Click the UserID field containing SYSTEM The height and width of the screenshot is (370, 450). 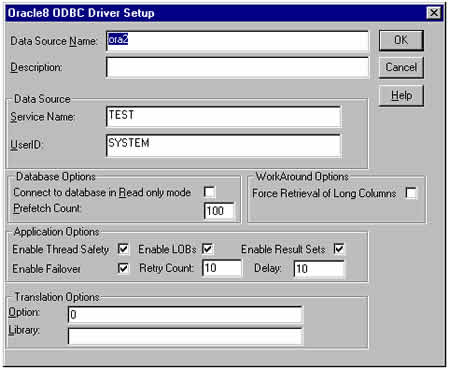[223, 145]
